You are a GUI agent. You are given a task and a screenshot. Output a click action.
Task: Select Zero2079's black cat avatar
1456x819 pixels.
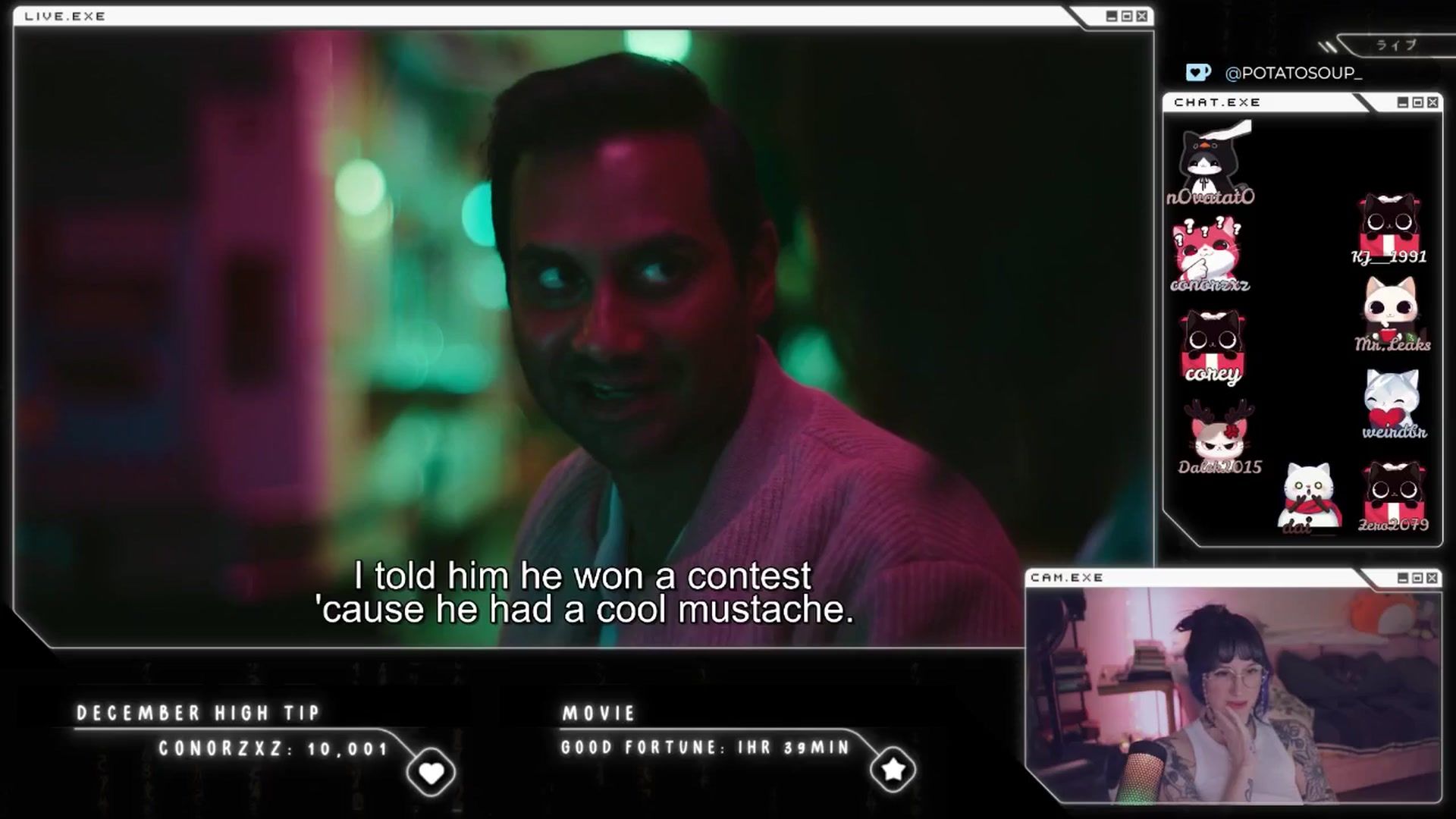tap(1394, 491)
